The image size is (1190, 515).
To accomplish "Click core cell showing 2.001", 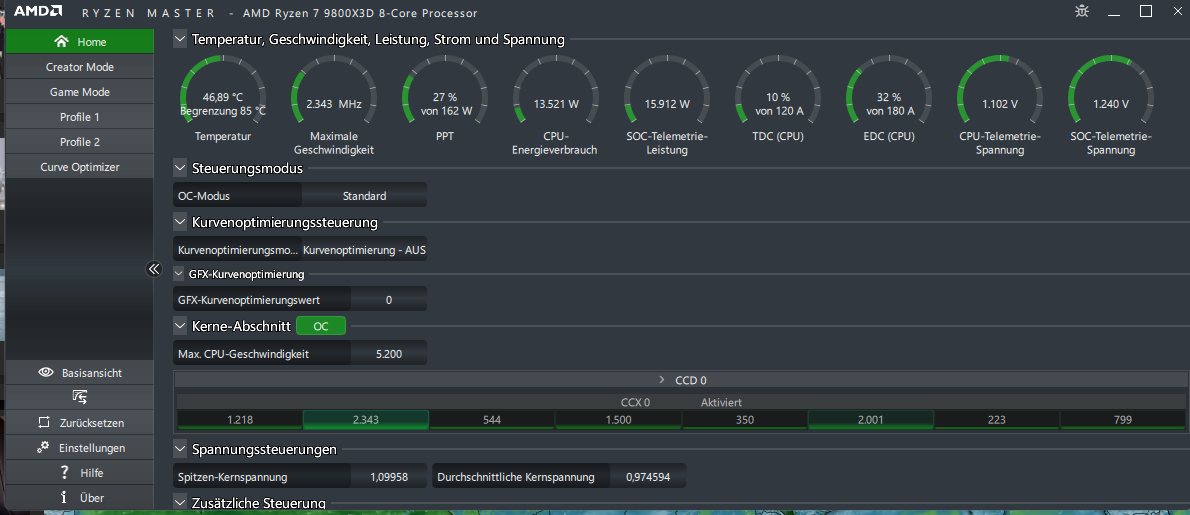I will point(870,419).
